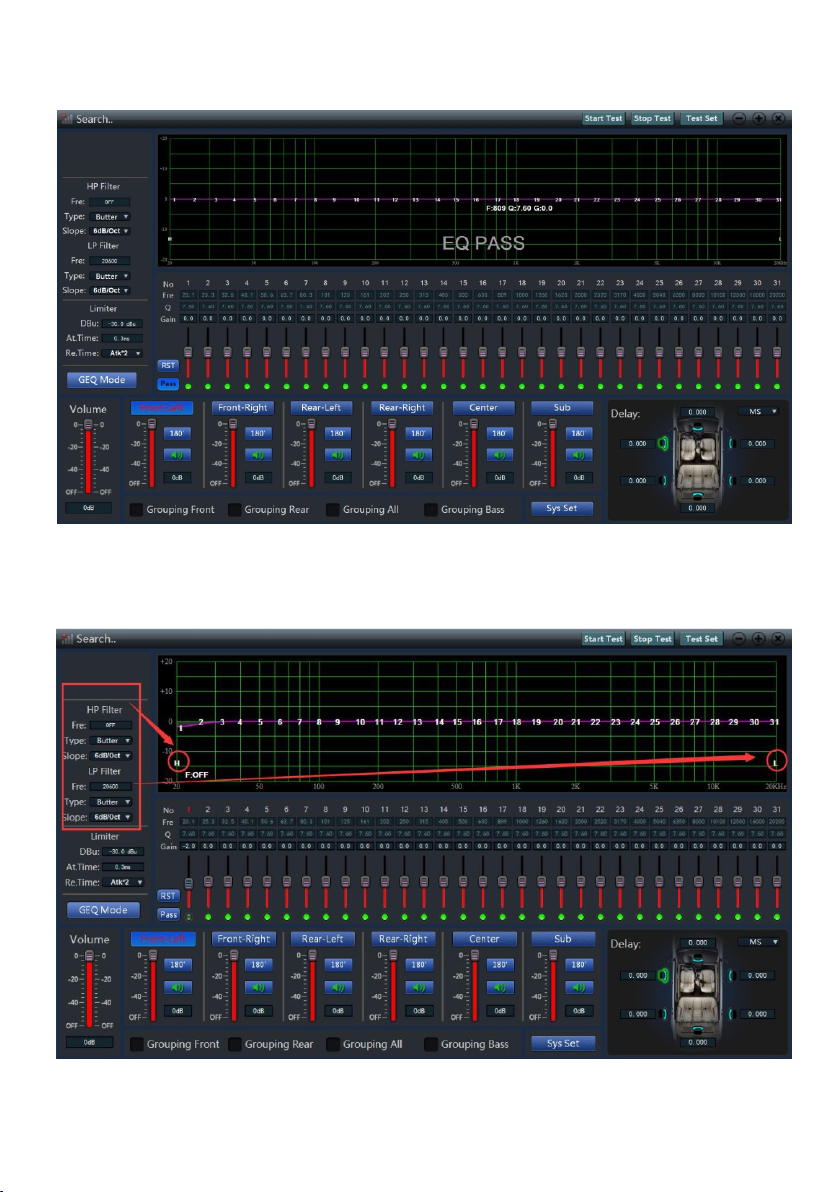Image resolution: width=840 pixels, height=1192 pixels.
Task: Expand Delay MS unit dropdown in bottom window
Action: click(759, 942)
